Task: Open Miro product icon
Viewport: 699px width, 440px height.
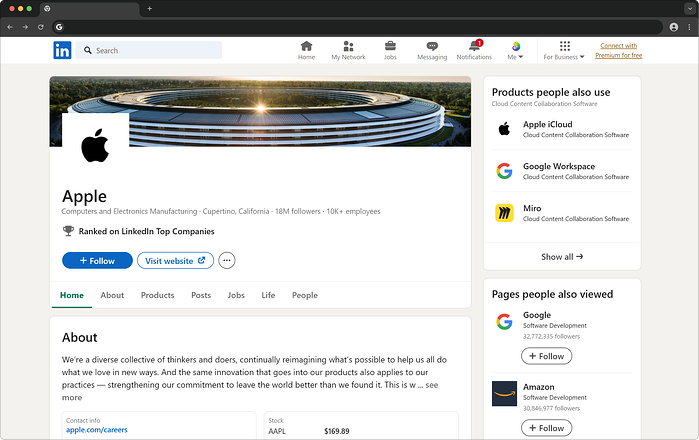Action: click(x=505, y=213)
